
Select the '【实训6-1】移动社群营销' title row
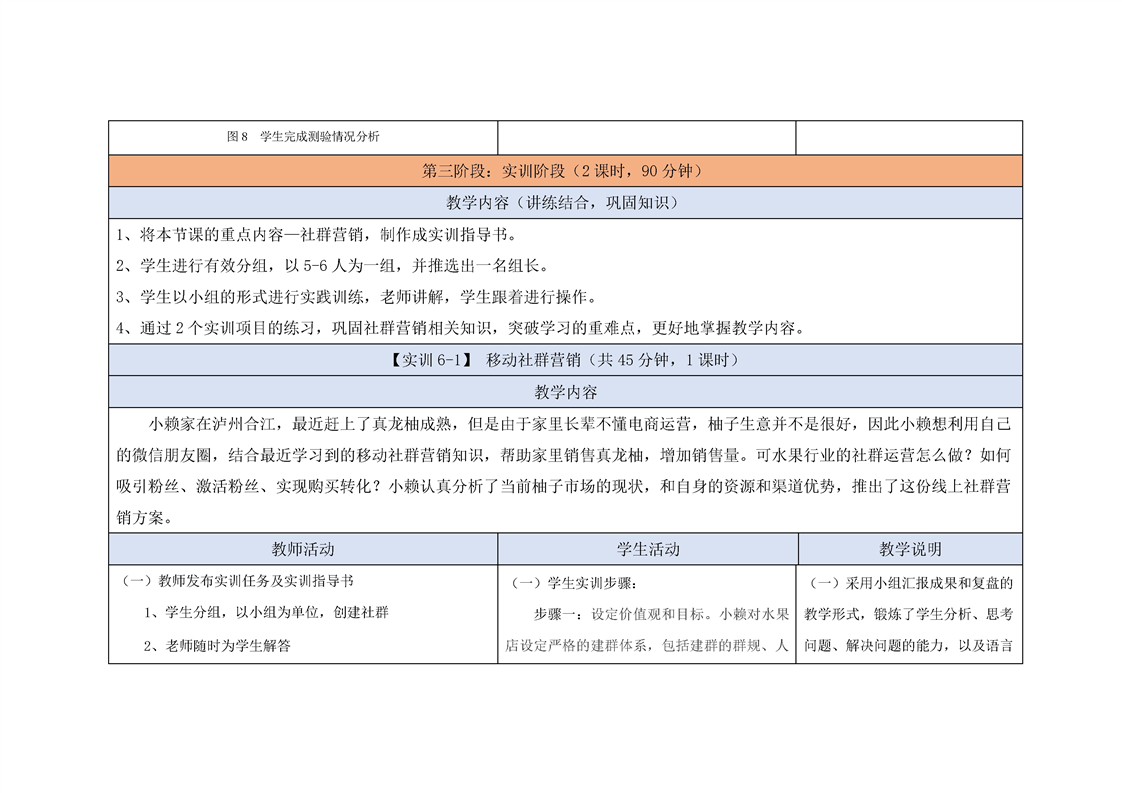565,360
